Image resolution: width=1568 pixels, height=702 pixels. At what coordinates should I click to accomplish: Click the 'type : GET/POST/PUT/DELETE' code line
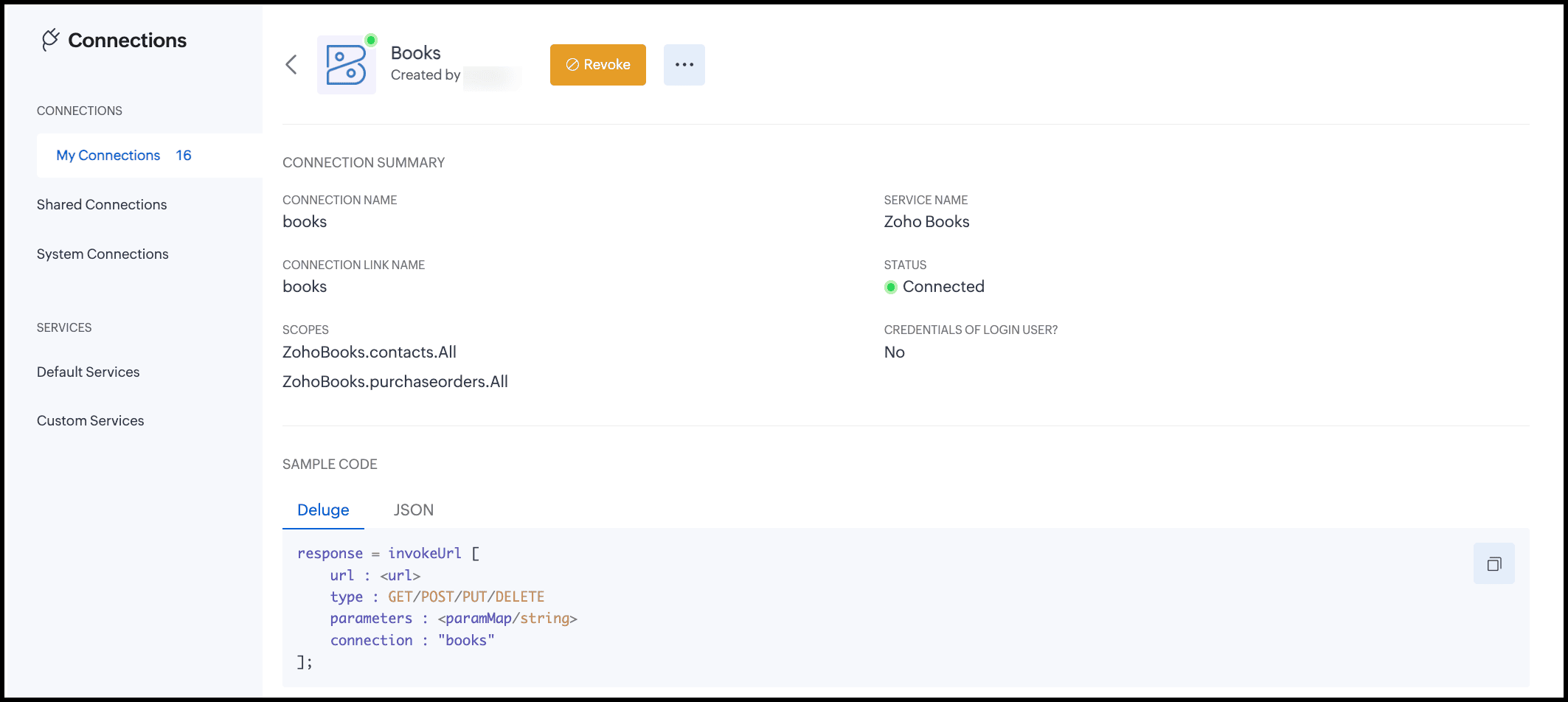[x=437, y=597]
